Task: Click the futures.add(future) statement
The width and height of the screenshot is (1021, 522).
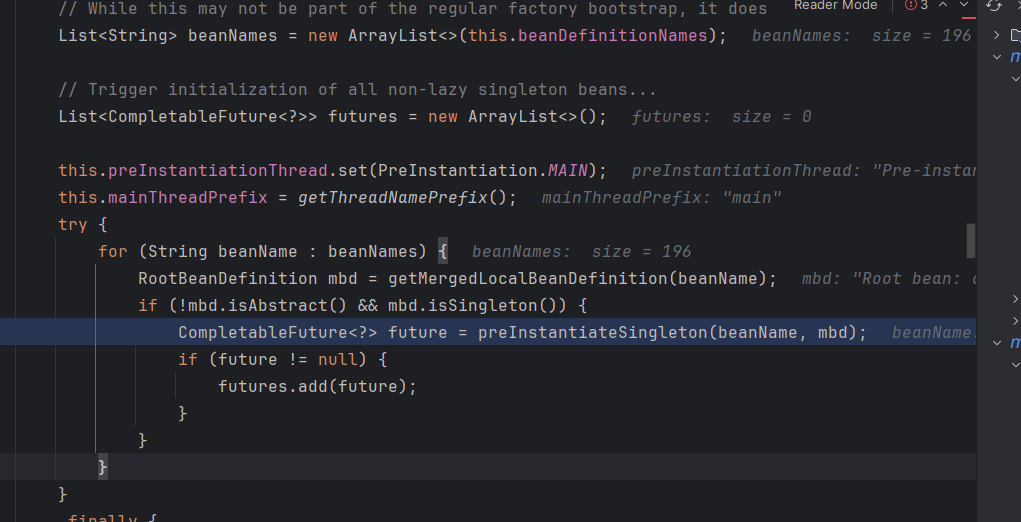Action: [x=316, y=386]
